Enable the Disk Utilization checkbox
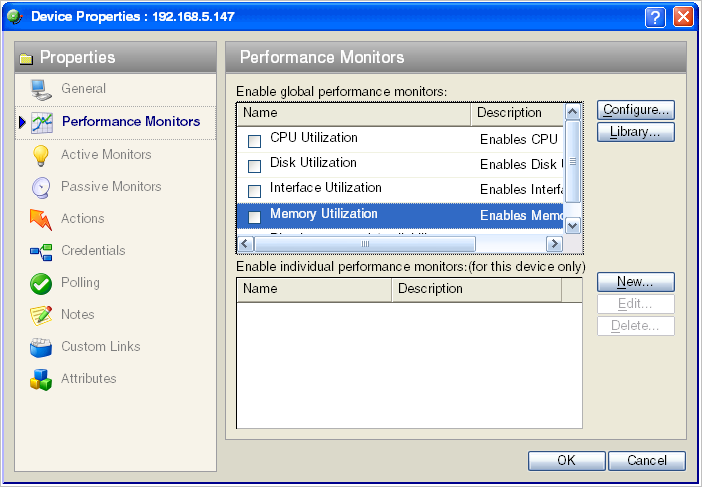702x487 pixels. pos(254,167)
